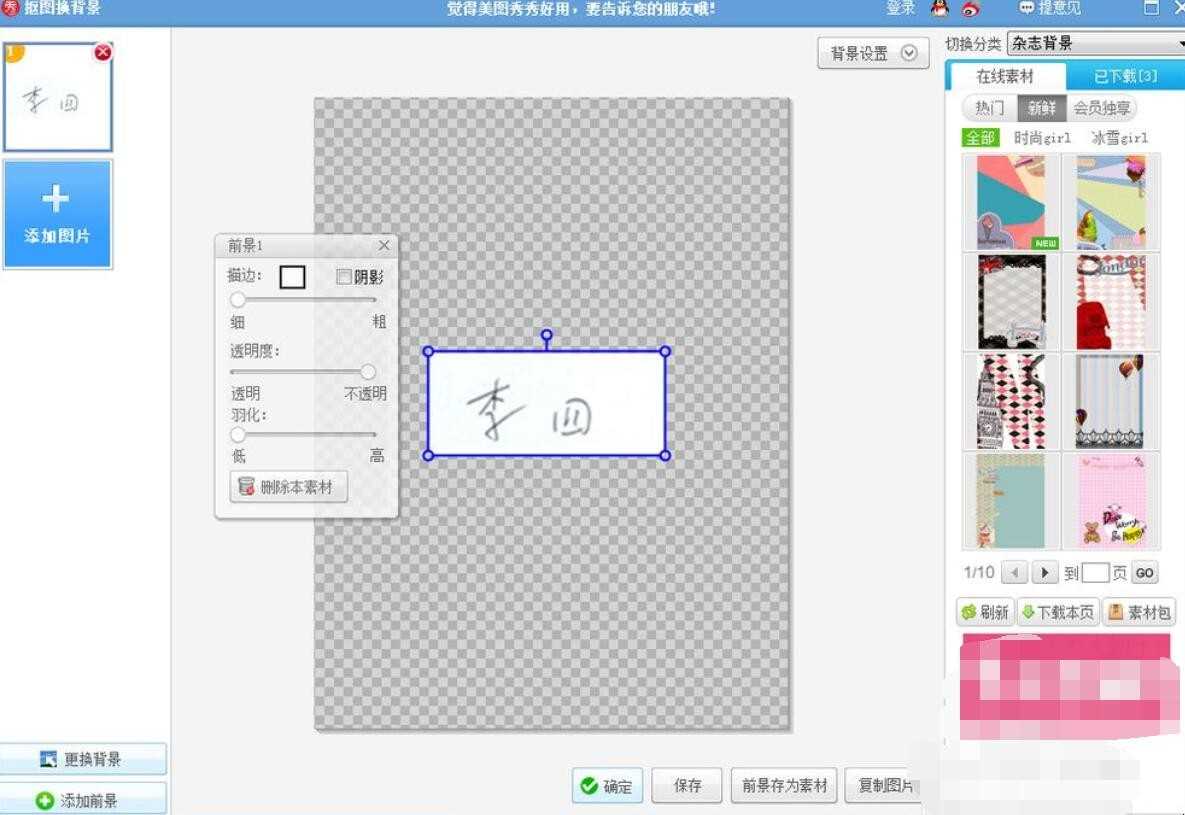1185x815 pixels.
Task: Go to previous page of materials
Action: 1014,572
